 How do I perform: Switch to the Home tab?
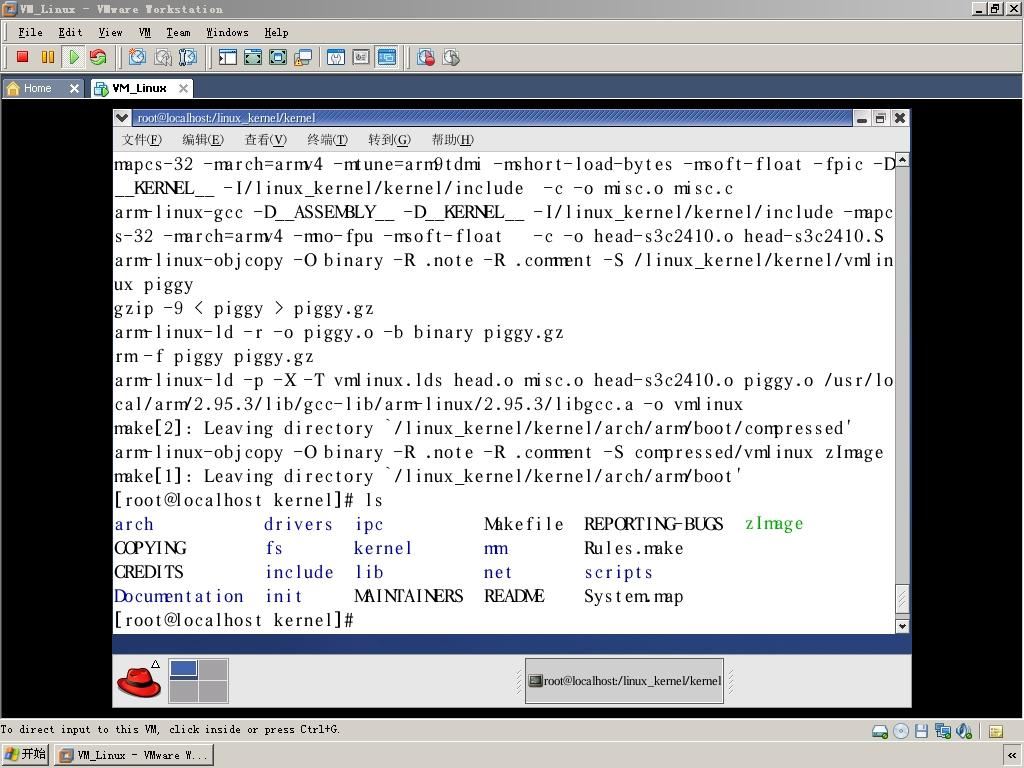coord(37,88)
